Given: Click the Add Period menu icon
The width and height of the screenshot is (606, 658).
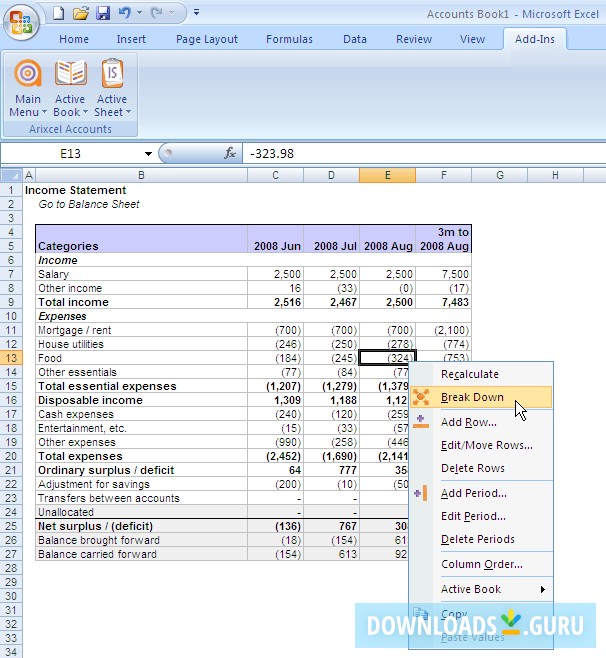Looking at the screenshot, I should (x=421, y=493).
